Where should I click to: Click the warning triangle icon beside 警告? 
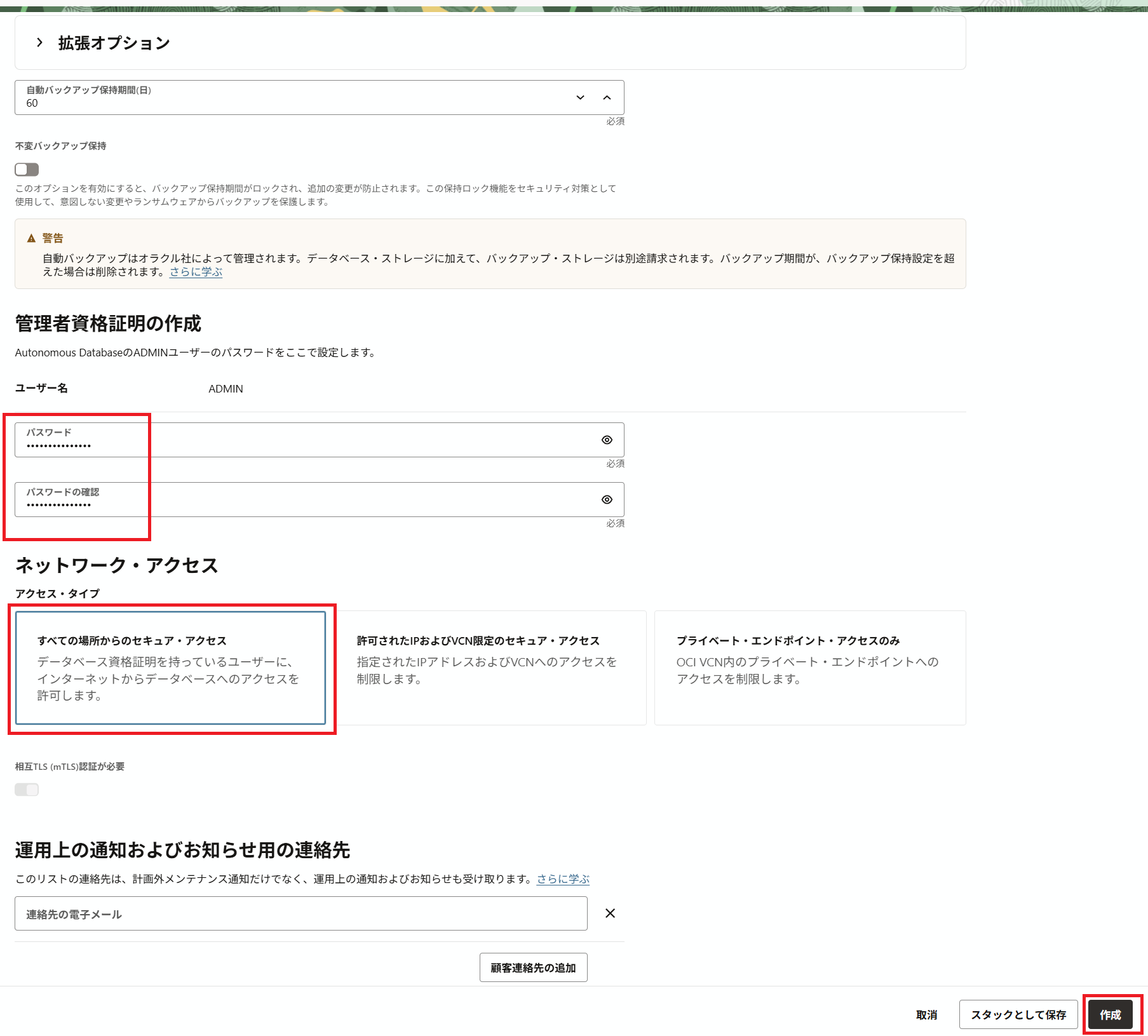pos(31,239)
